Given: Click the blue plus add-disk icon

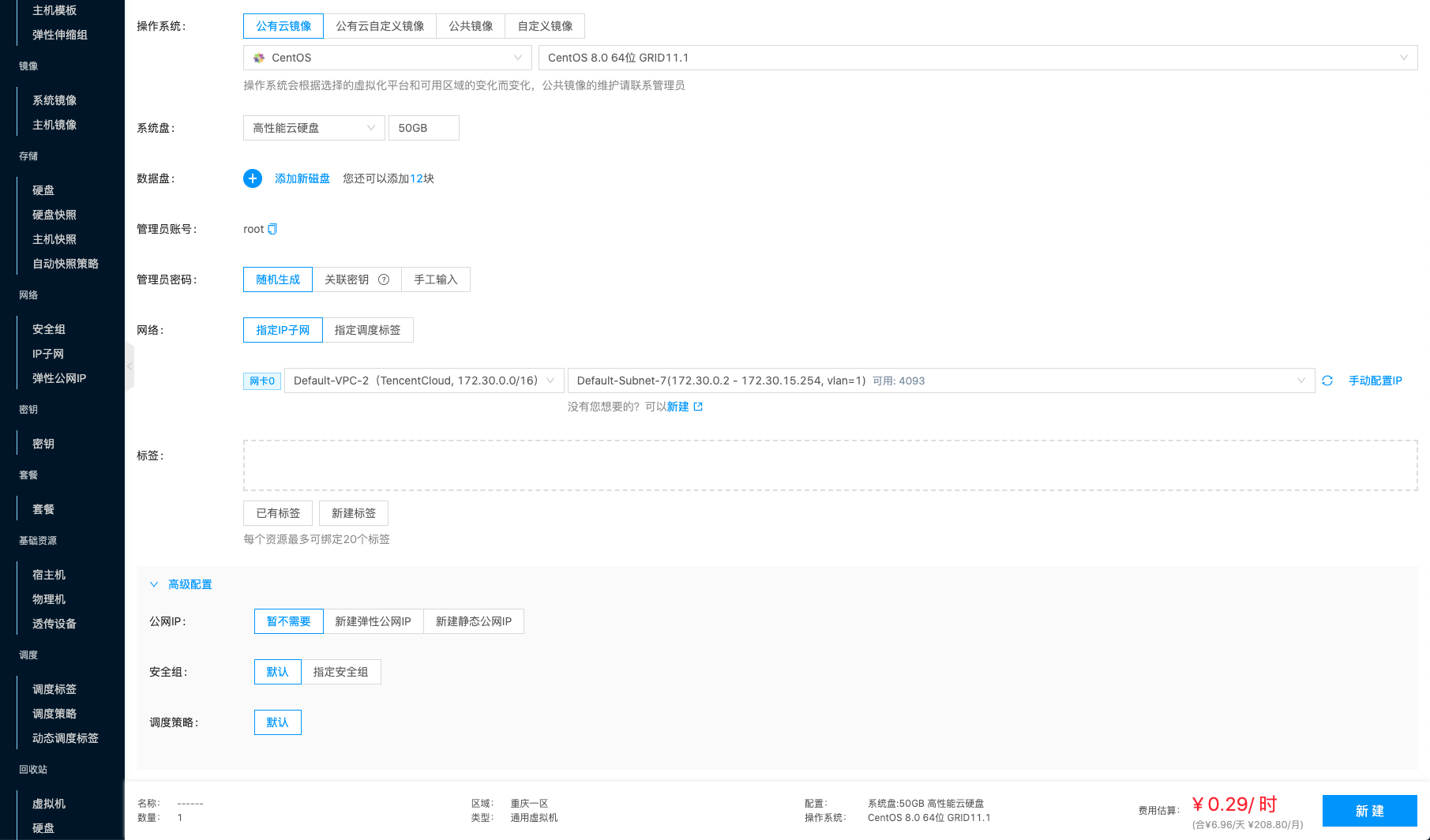Looking at the screenshot, I should click(253, 178).
